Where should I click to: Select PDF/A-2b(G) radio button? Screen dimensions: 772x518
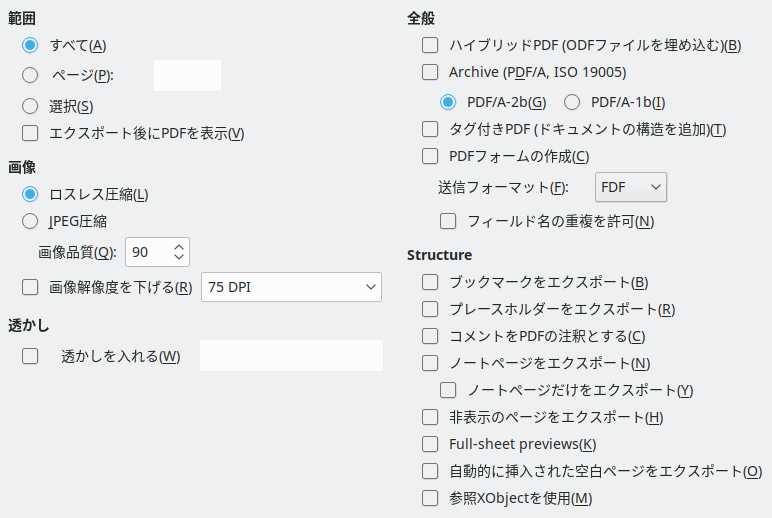(x=448, y=102)
